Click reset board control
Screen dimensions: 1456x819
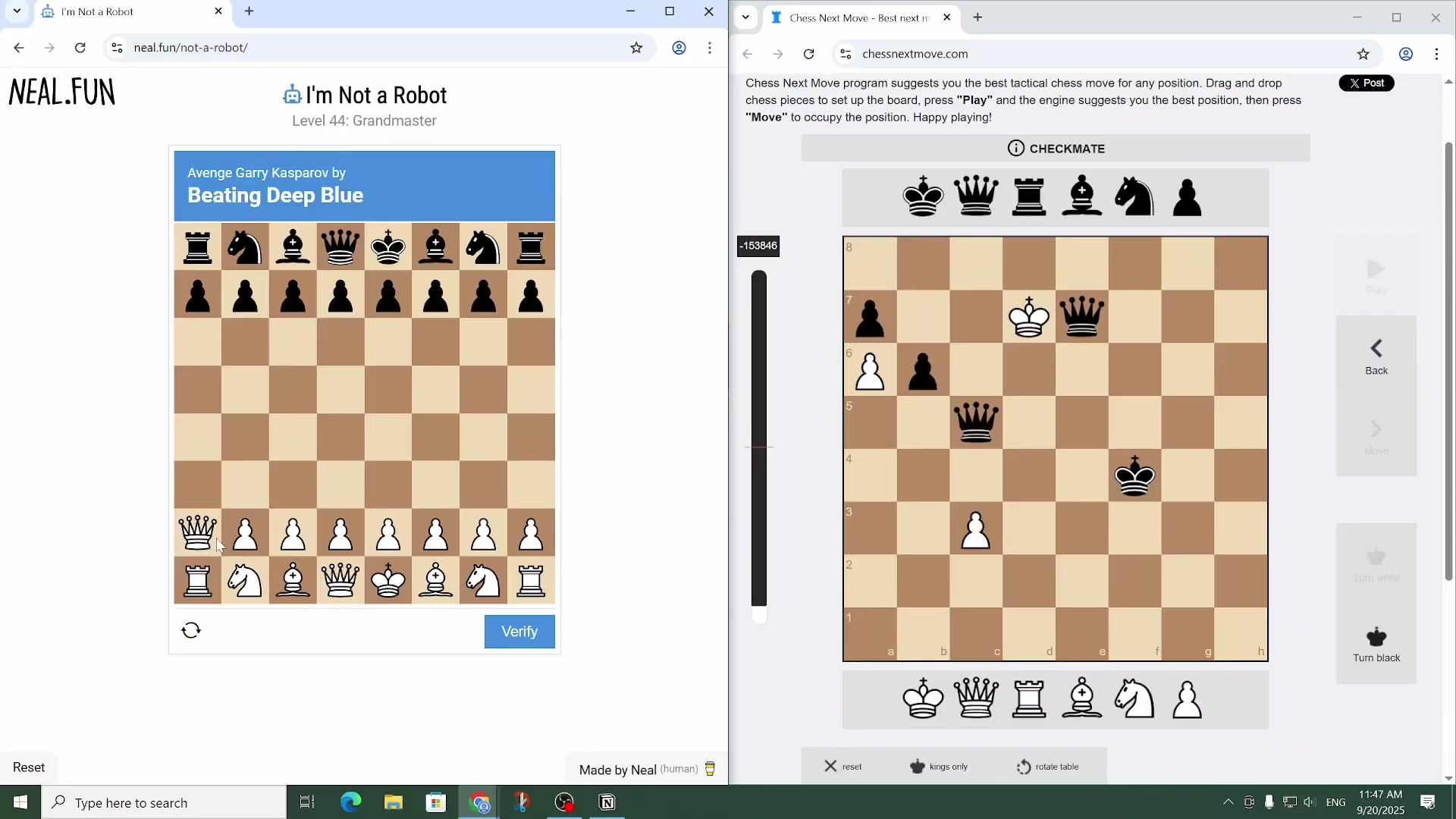[x=843, y=767]
